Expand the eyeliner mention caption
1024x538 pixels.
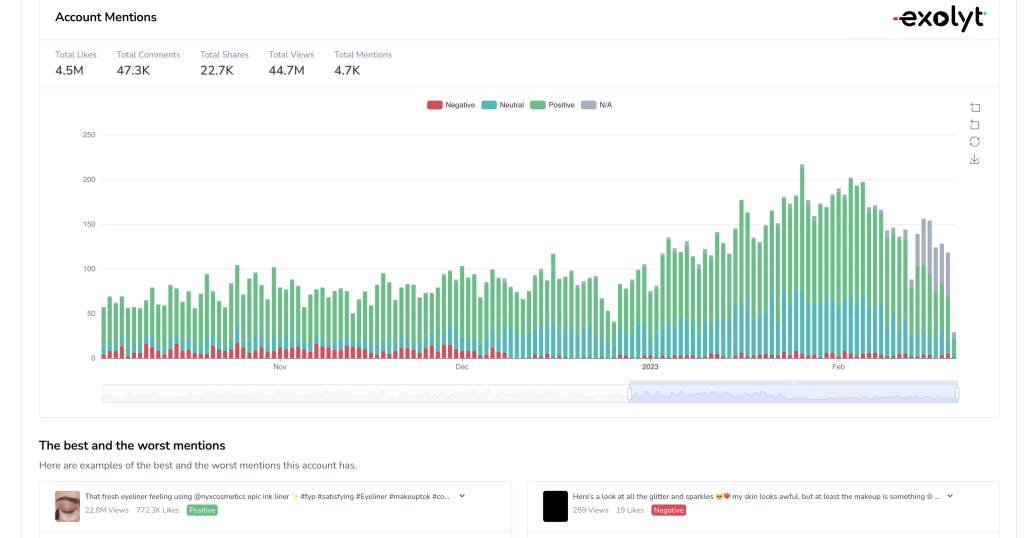(x=462, y=496)
